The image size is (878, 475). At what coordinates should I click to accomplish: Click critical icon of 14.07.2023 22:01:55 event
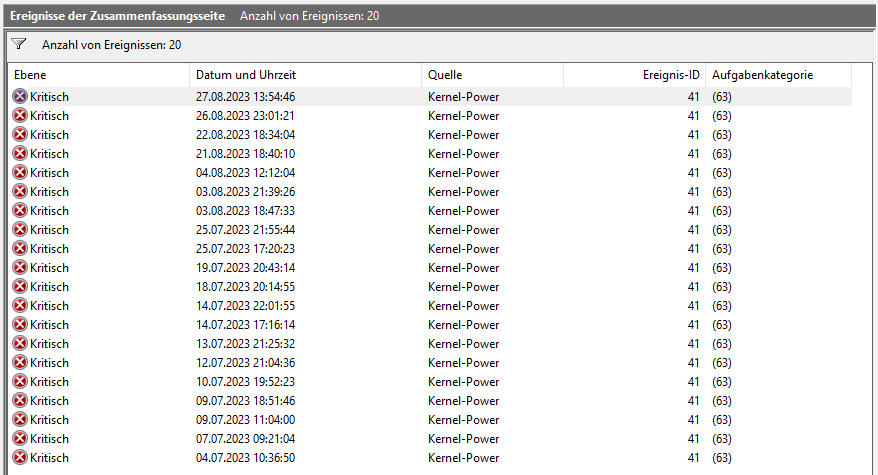20,306
